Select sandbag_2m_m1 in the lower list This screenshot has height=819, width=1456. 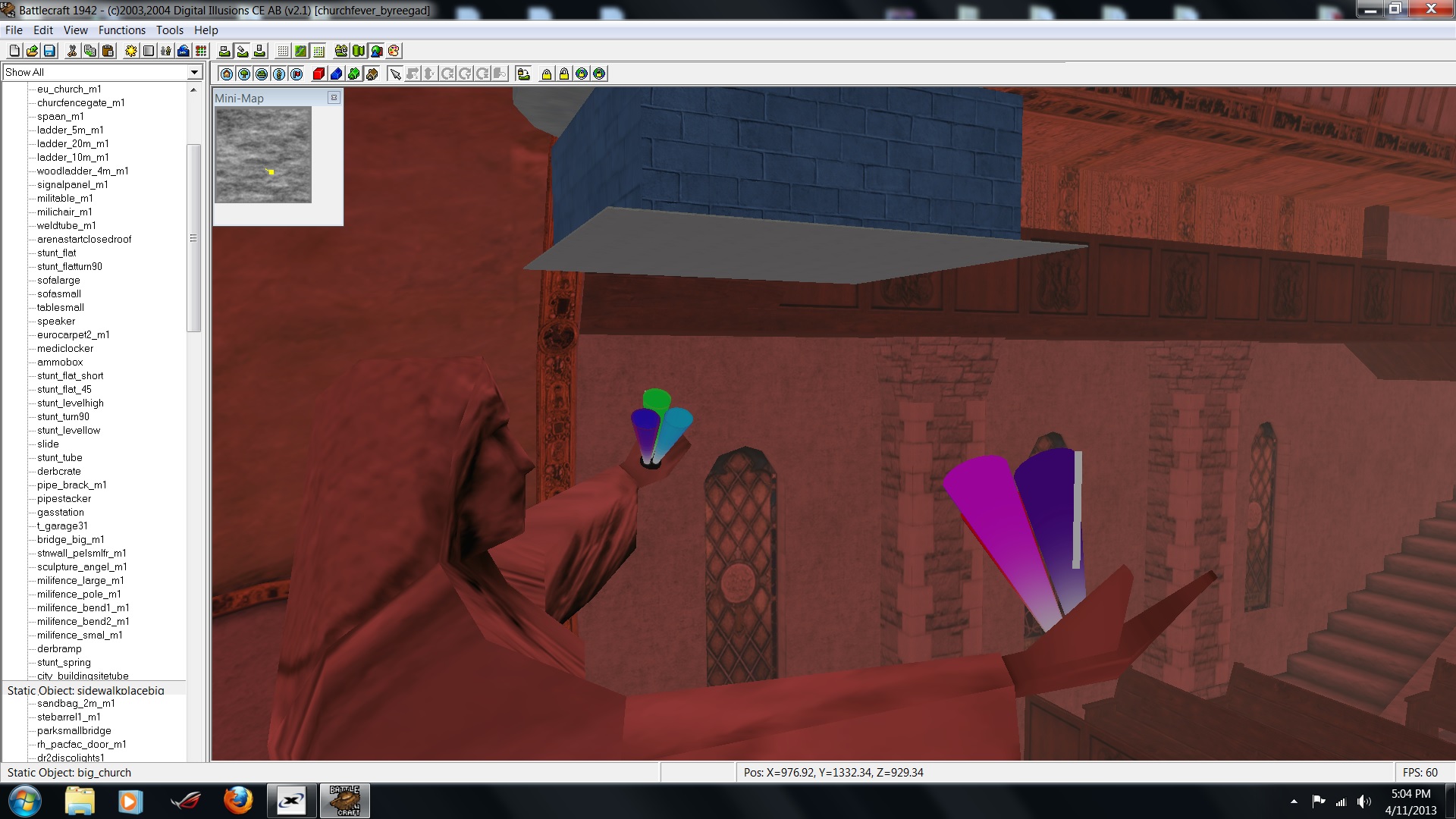[x=76, y=703]
